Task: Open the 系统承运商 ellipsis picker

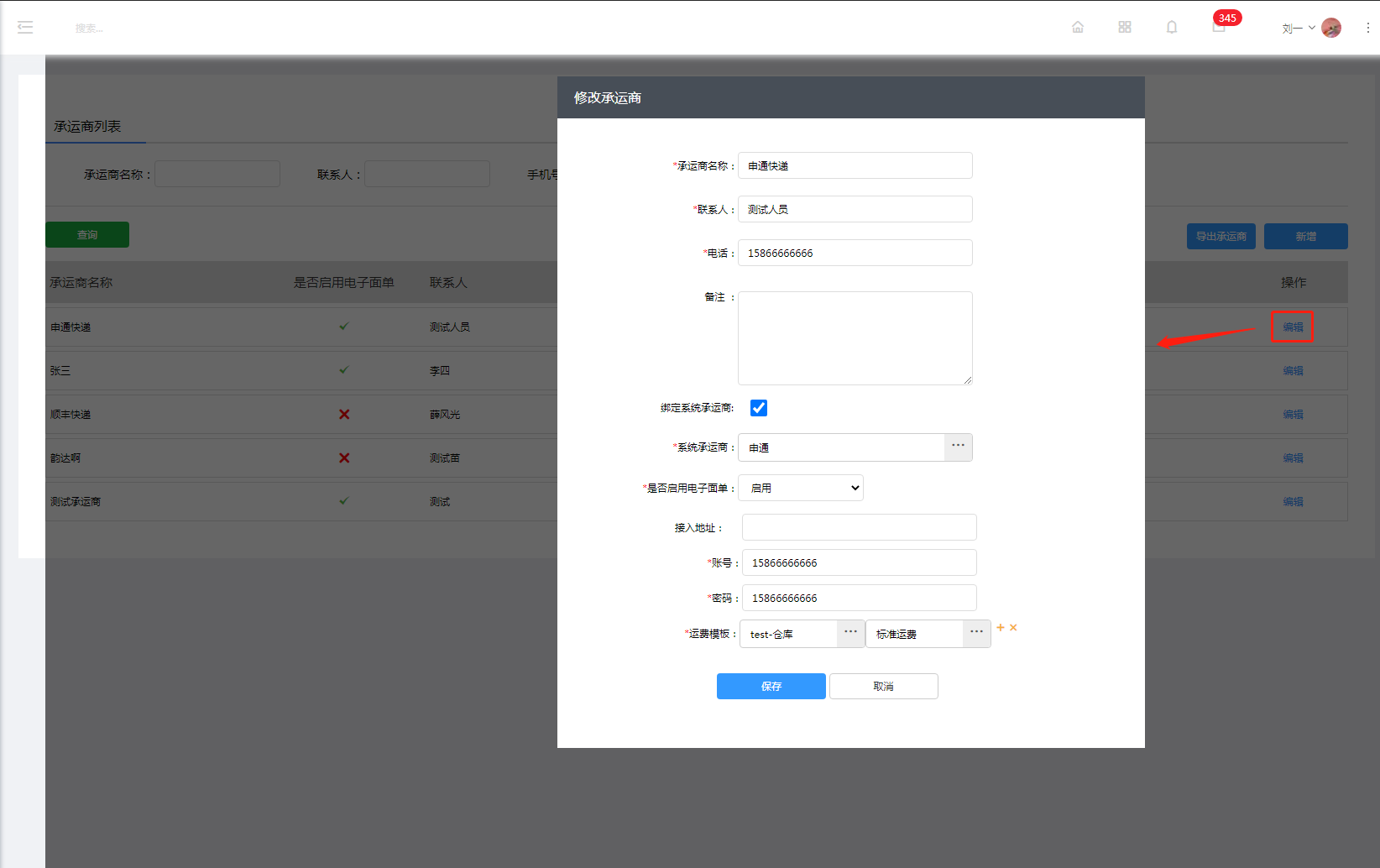Action: (x=959, y=447)
